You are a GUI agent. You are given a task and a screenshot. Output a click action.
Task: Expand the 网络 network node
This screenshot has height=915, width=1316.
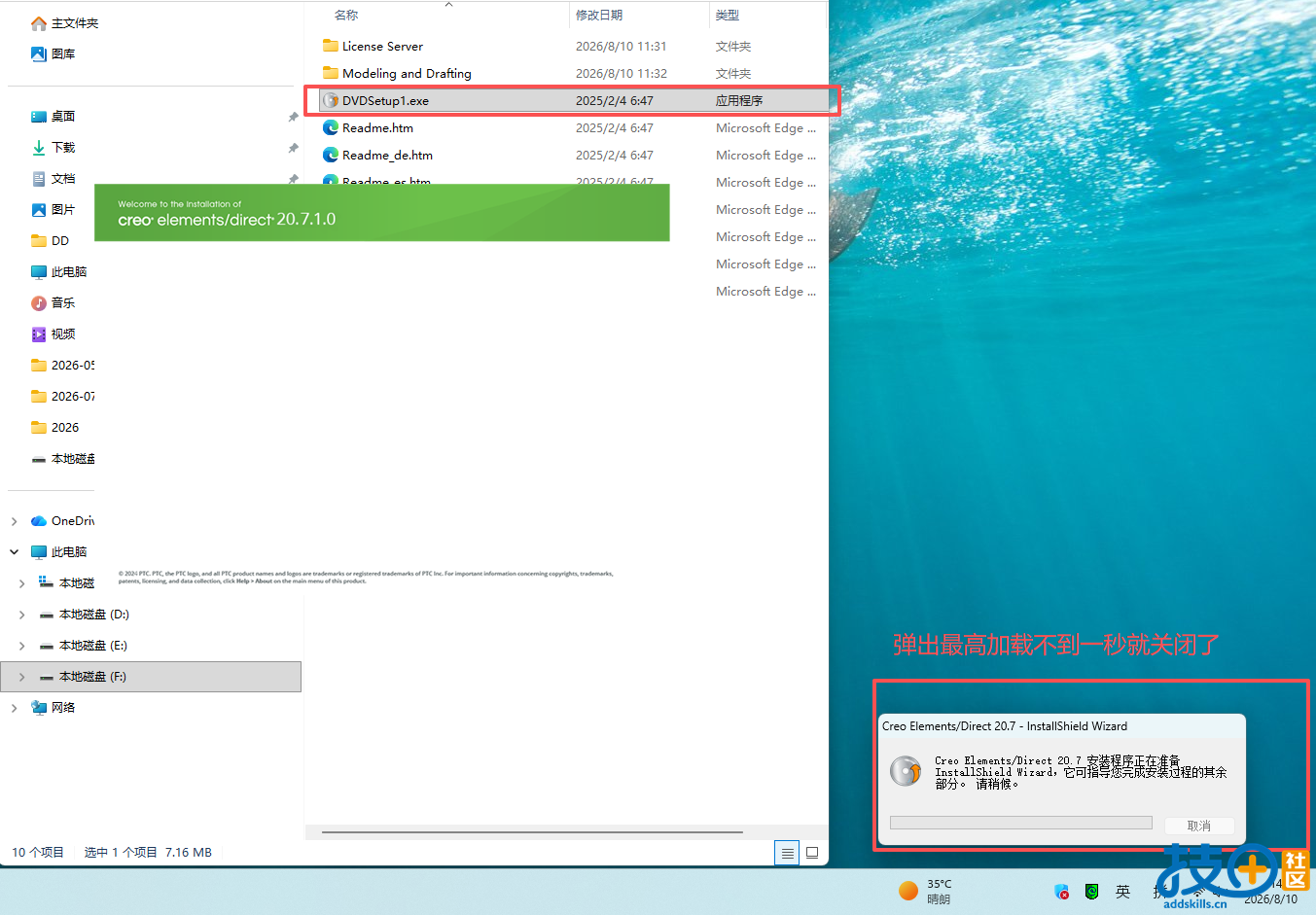(x=14, y=708)
